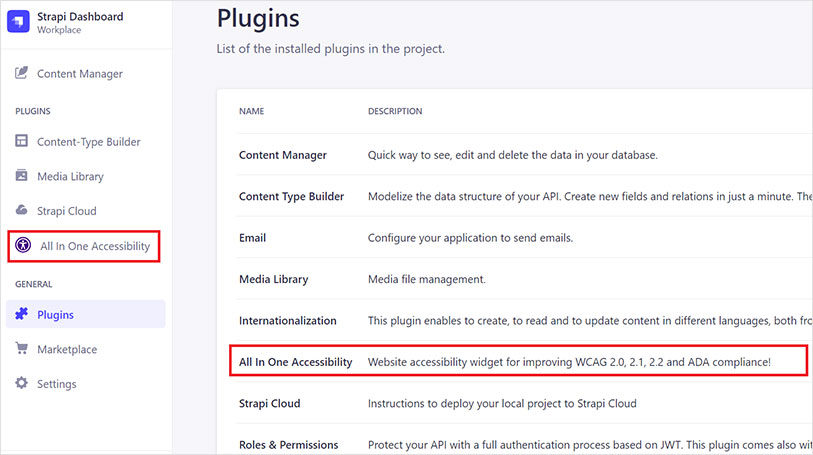Click the Content Manager edit icon
The width and height of the screenshot is (813, 455).
22,73
